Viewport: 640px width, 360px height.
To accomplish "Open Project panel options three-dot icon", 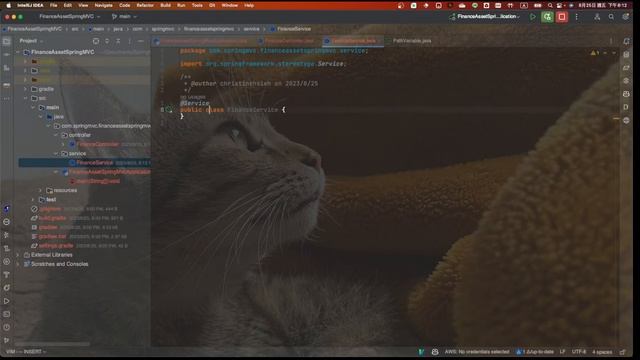I will click(x=129, y=41).
